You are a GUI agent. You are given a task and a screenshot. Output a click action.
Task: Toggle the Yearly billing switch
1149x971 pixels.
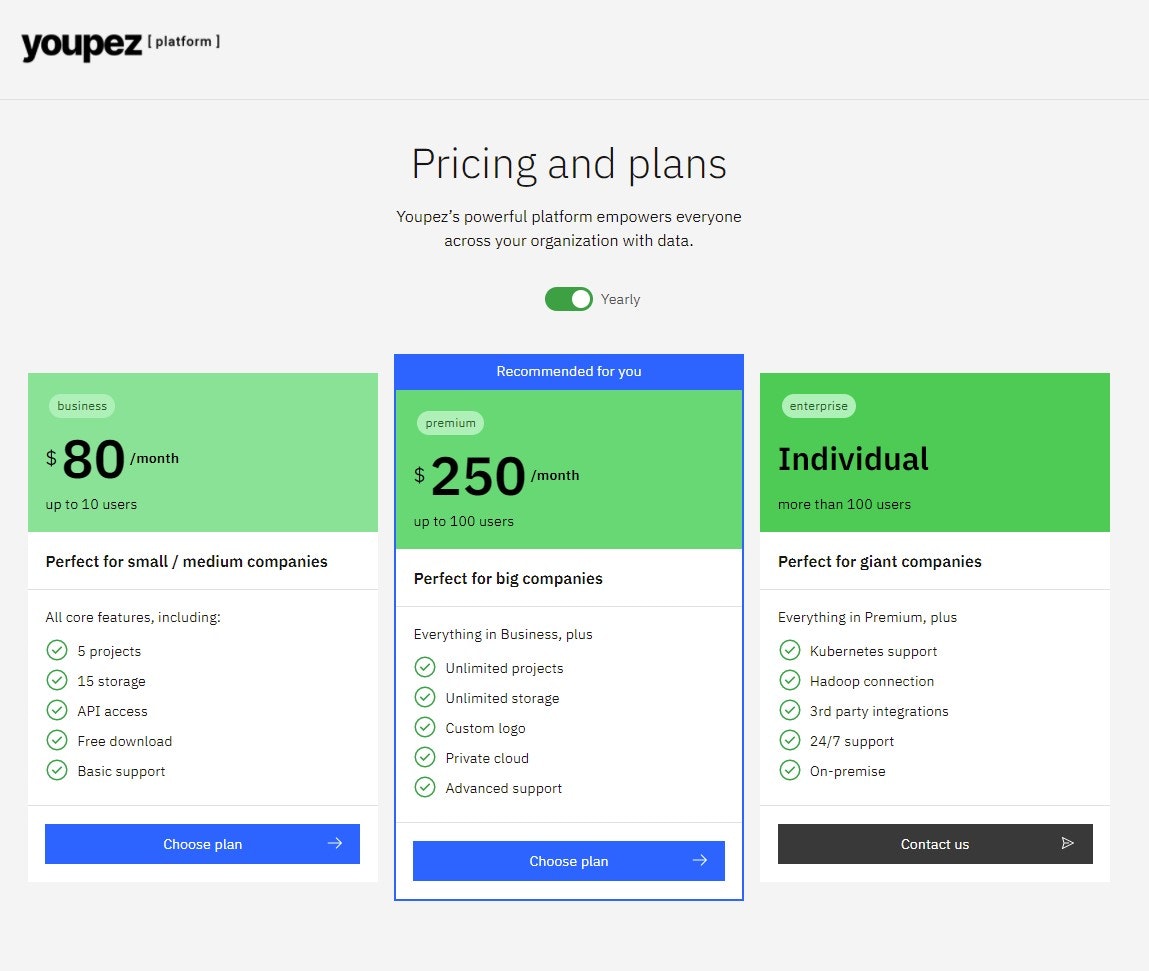568,298
